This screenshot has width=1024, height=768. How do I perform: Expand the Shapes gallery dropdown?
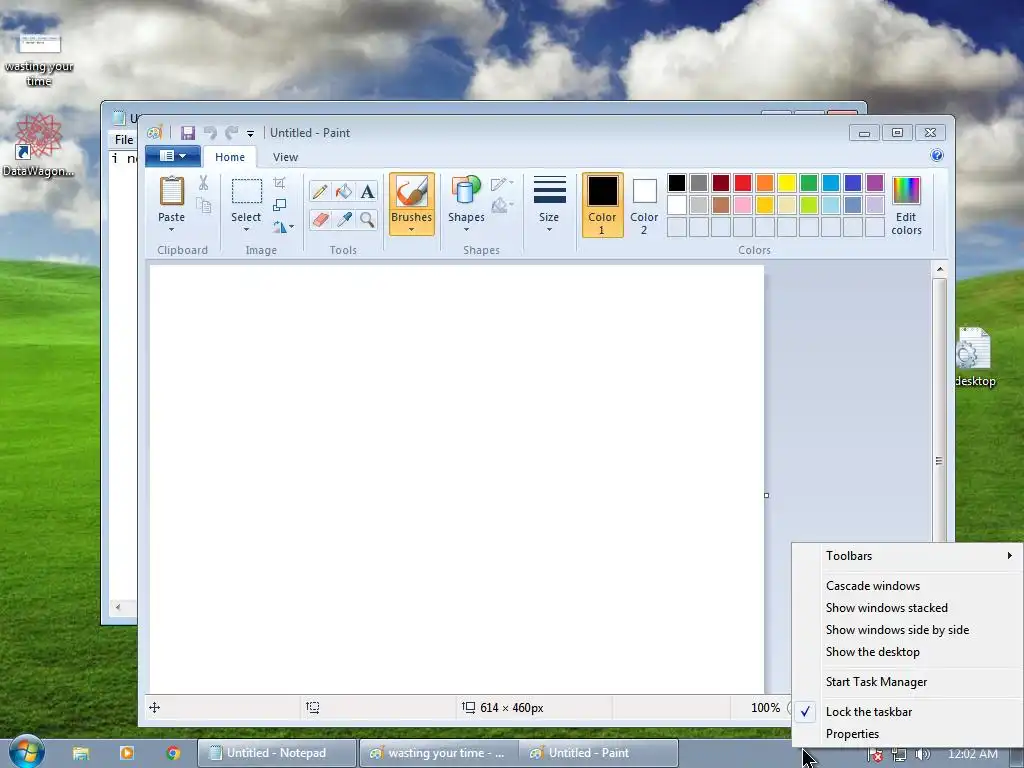tap(466, 230)
